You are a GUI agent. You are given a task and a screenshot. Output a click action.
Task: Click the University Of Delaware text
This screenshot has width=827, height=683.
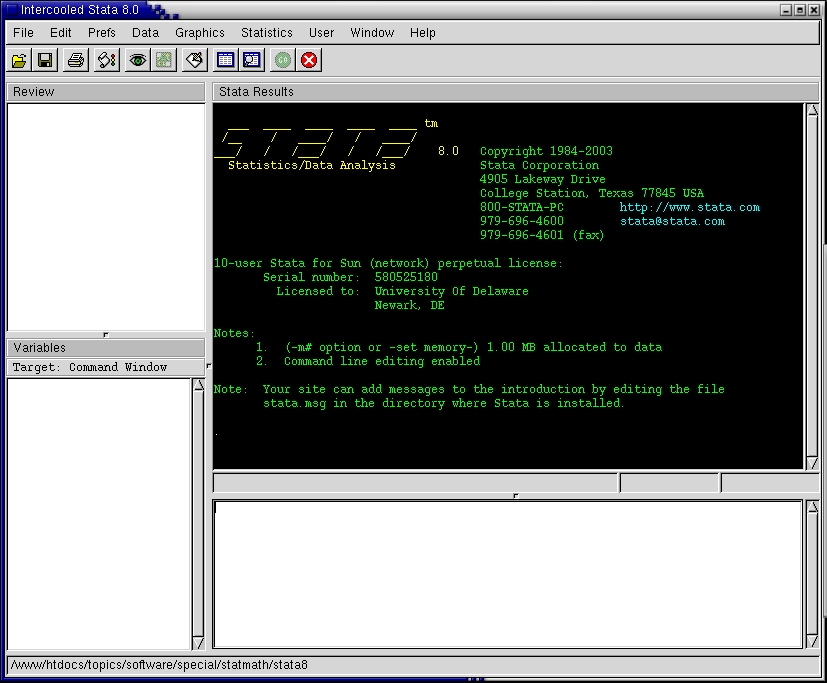coord(451,291)
